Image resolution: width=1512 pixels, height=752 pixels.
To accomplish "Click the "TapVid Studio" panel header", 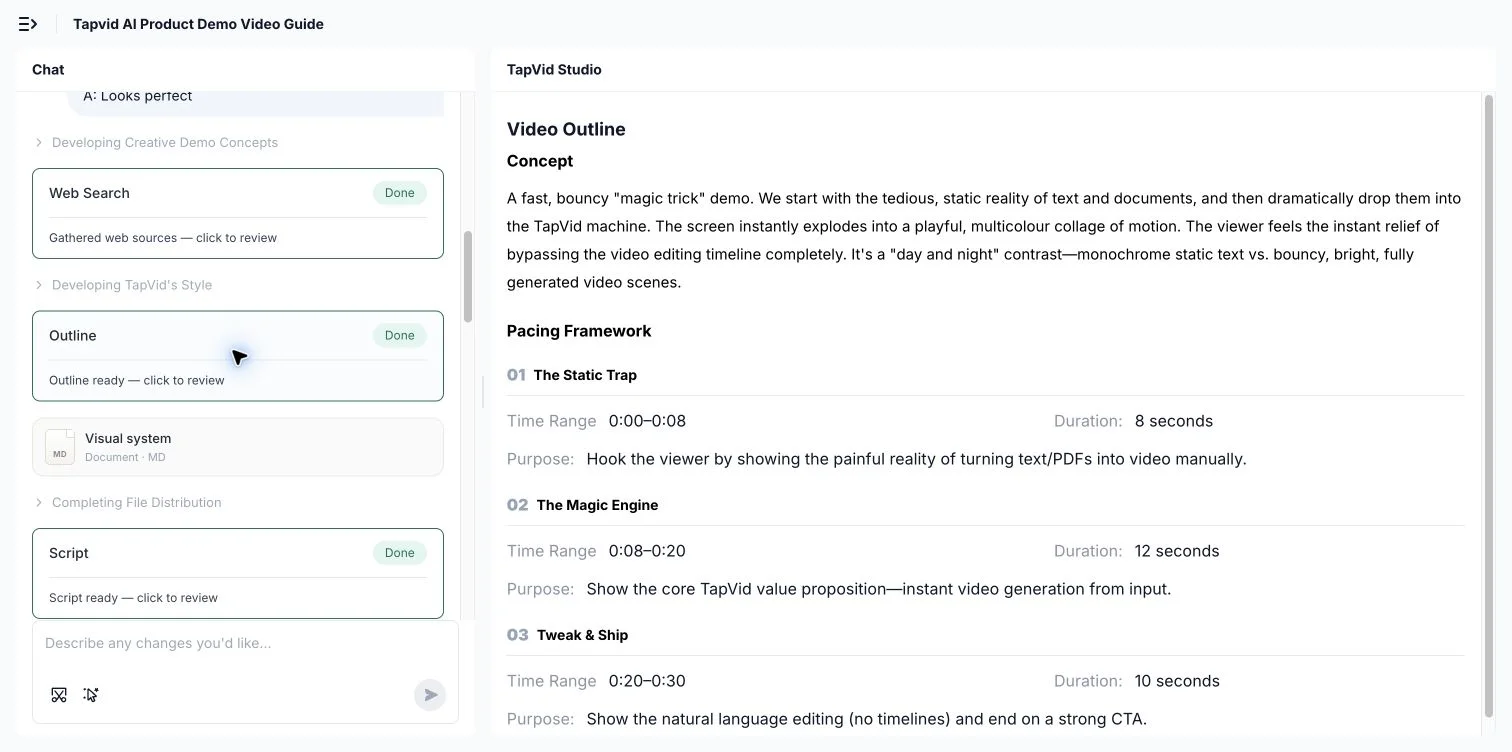I will [x=554, y=70].
